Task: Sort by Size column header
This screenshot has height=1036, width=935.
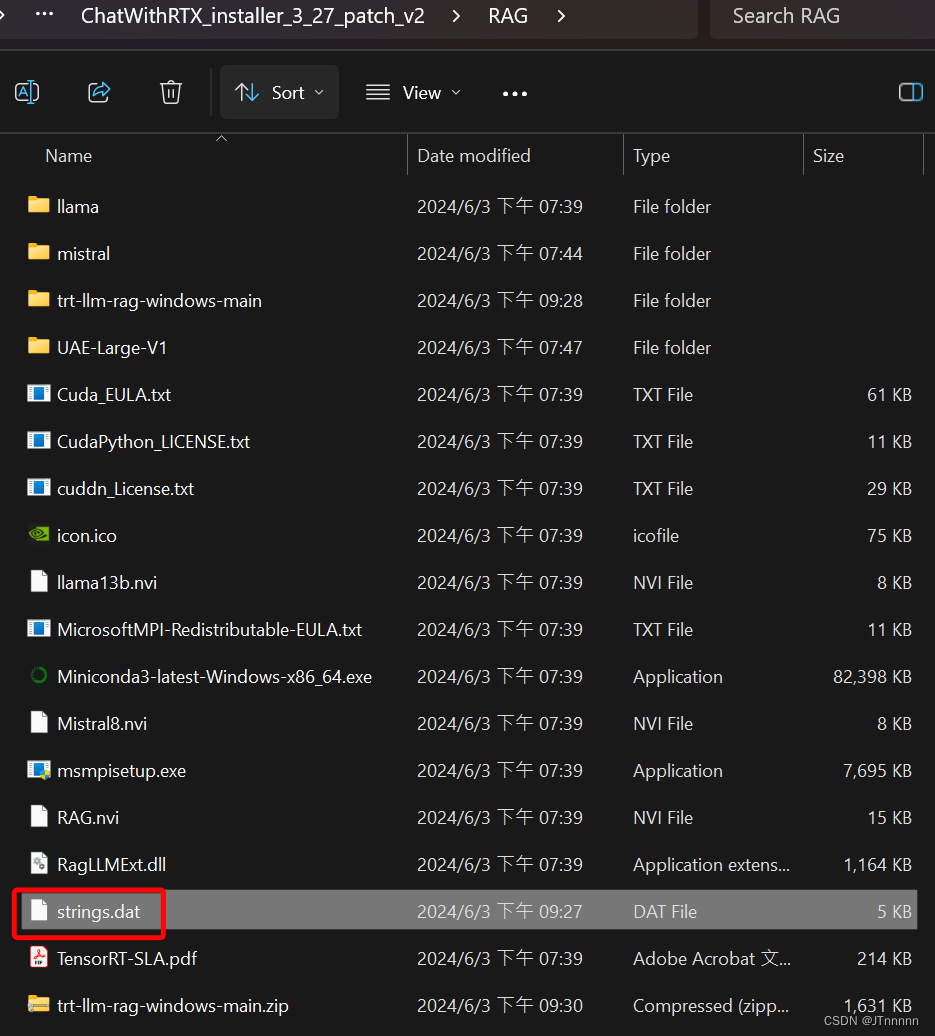Action: (x=828, y=156)
